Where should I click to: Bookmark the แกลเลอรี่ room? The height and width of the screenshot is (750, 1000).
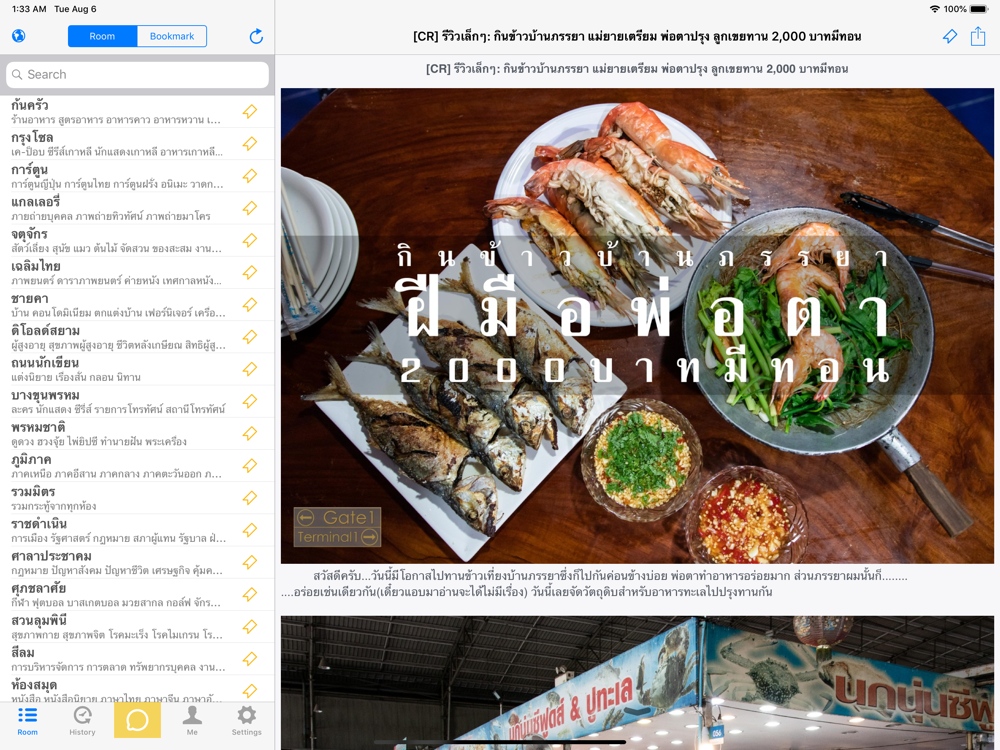[x=250, y=208]
